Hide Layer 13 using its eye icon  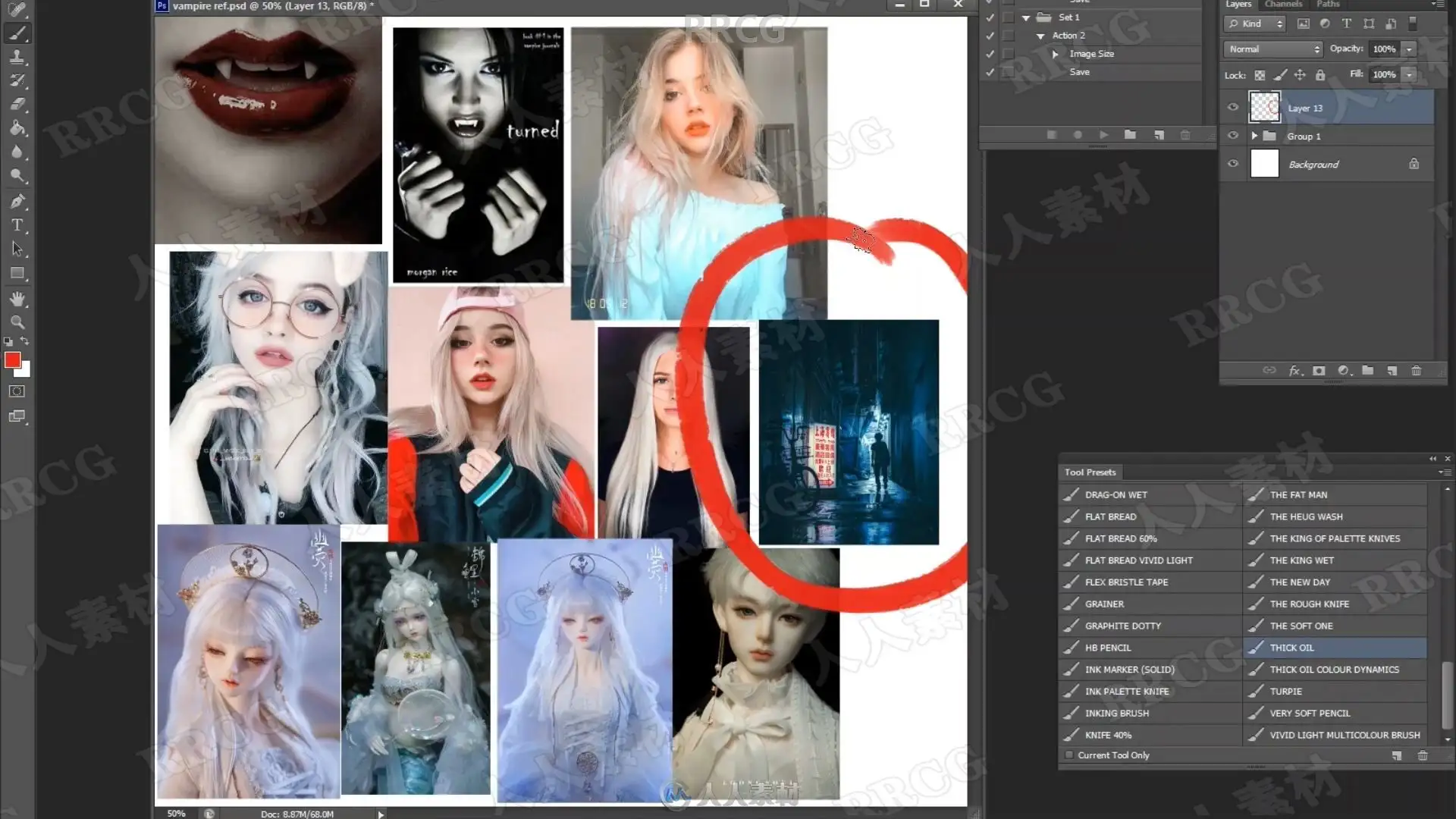pos(1233,108)
